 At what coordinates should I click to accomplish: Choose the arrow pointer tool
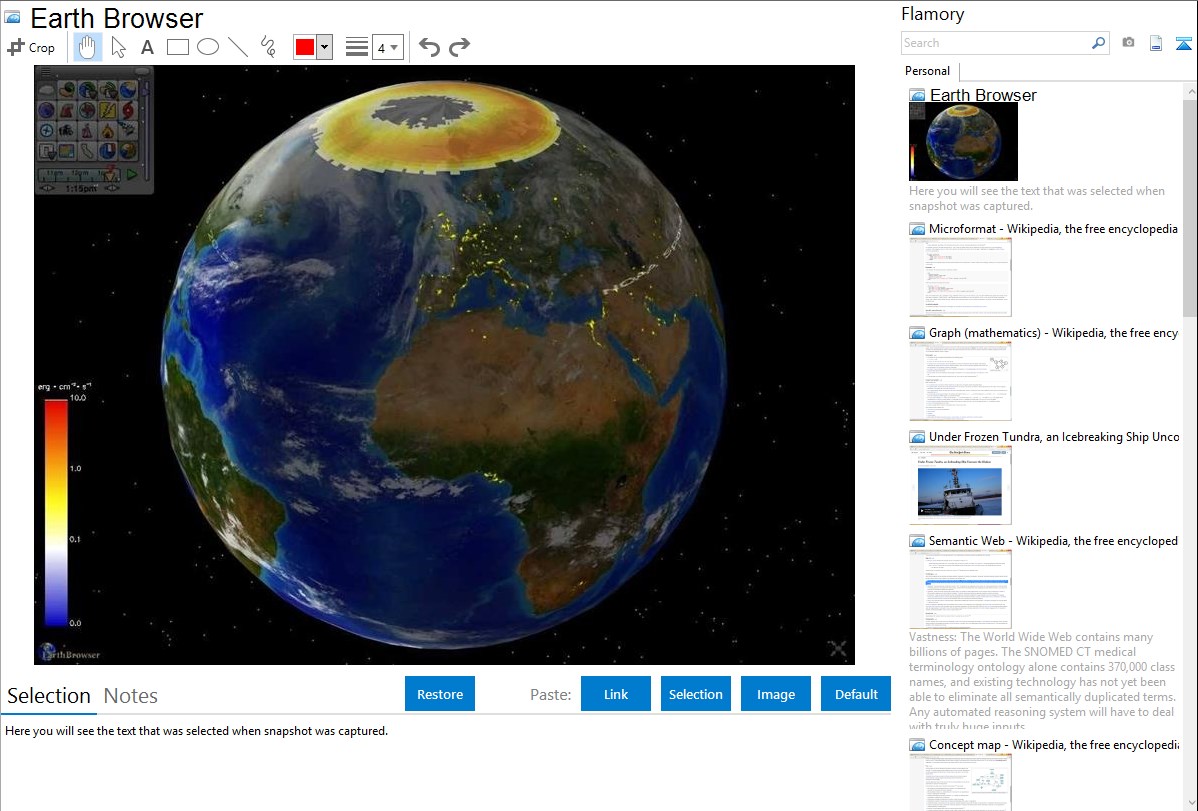pyautogui.click(x=118, y=47)
